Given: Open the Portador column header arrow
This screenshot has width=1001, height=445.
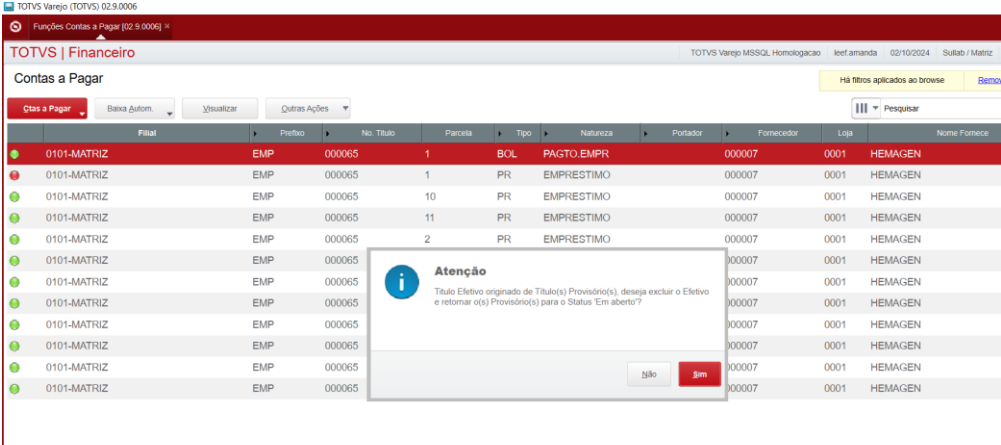Looking at the screenshot, I should pos(647,133).
